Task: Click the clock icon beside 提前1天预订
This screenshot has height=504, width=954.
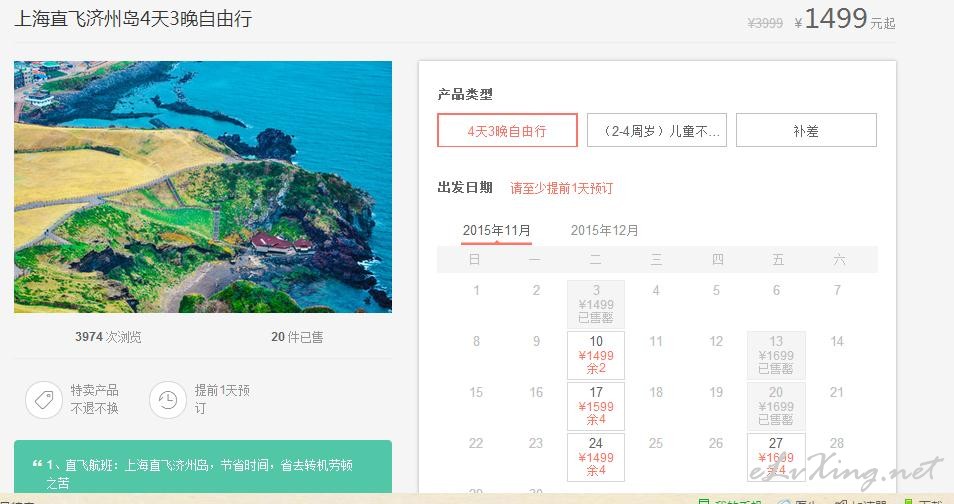Action: tap(167, 400)
